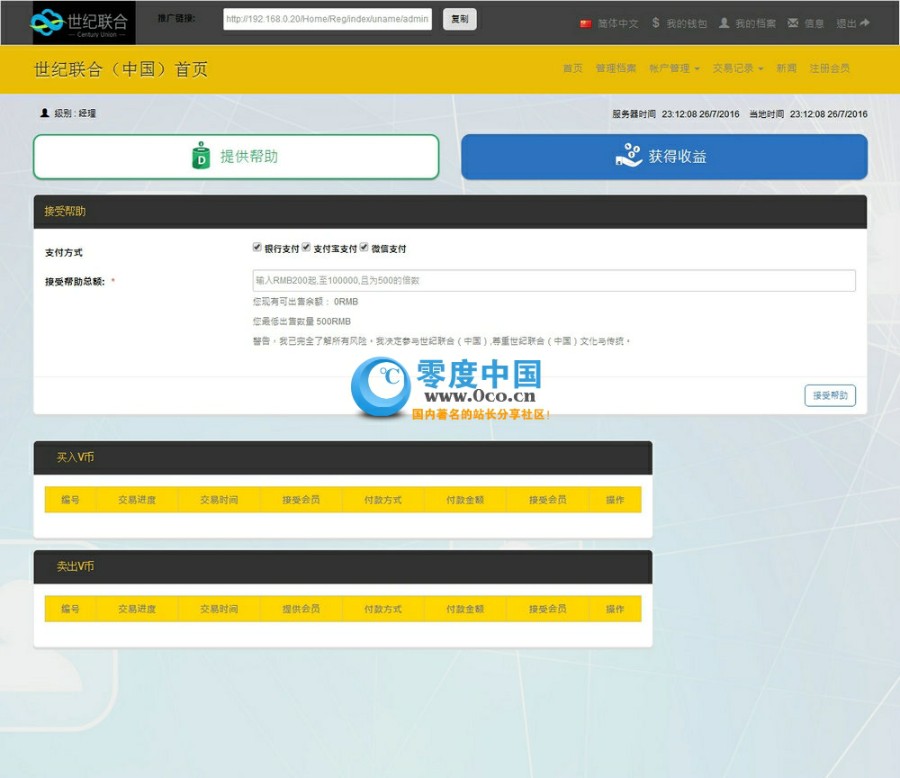Toggle the 支付宝支付 checkbox
Viewport: 900px width, 778px height.
pos(306,246)
